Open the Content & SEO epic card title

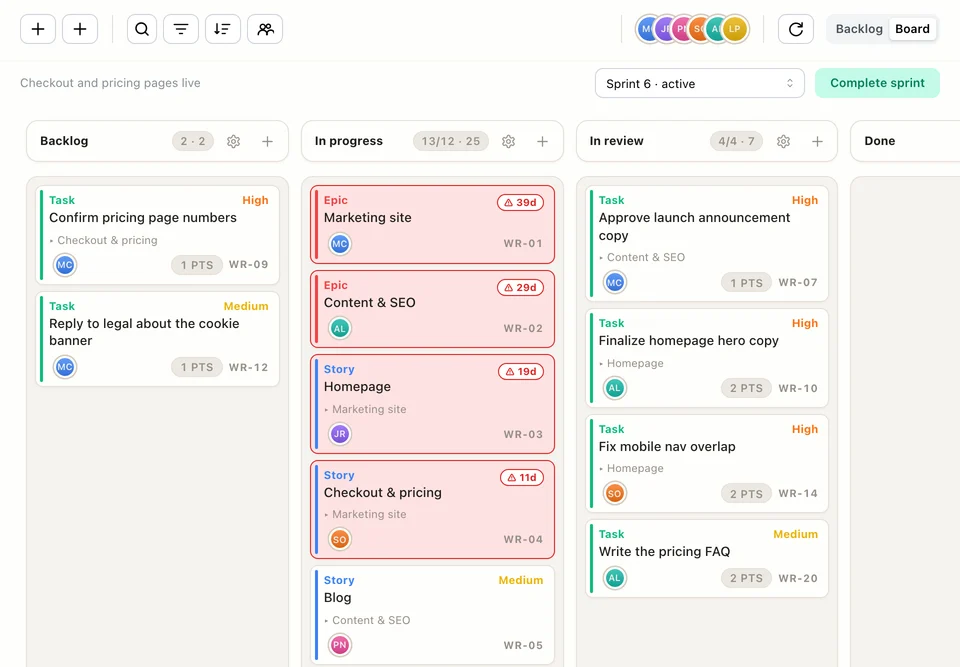pos(369,303)
